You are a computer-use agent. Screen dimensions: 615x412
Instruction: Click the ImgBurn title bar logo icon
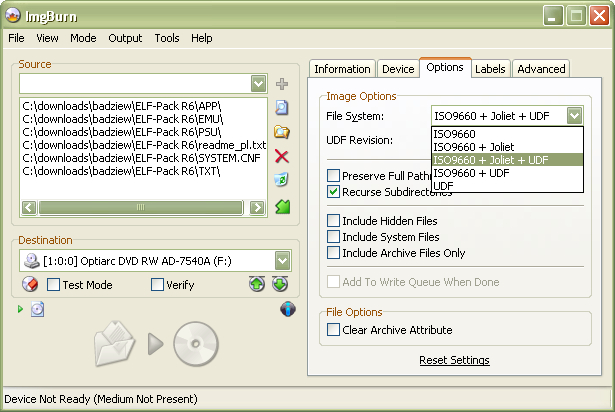(13, 15)
